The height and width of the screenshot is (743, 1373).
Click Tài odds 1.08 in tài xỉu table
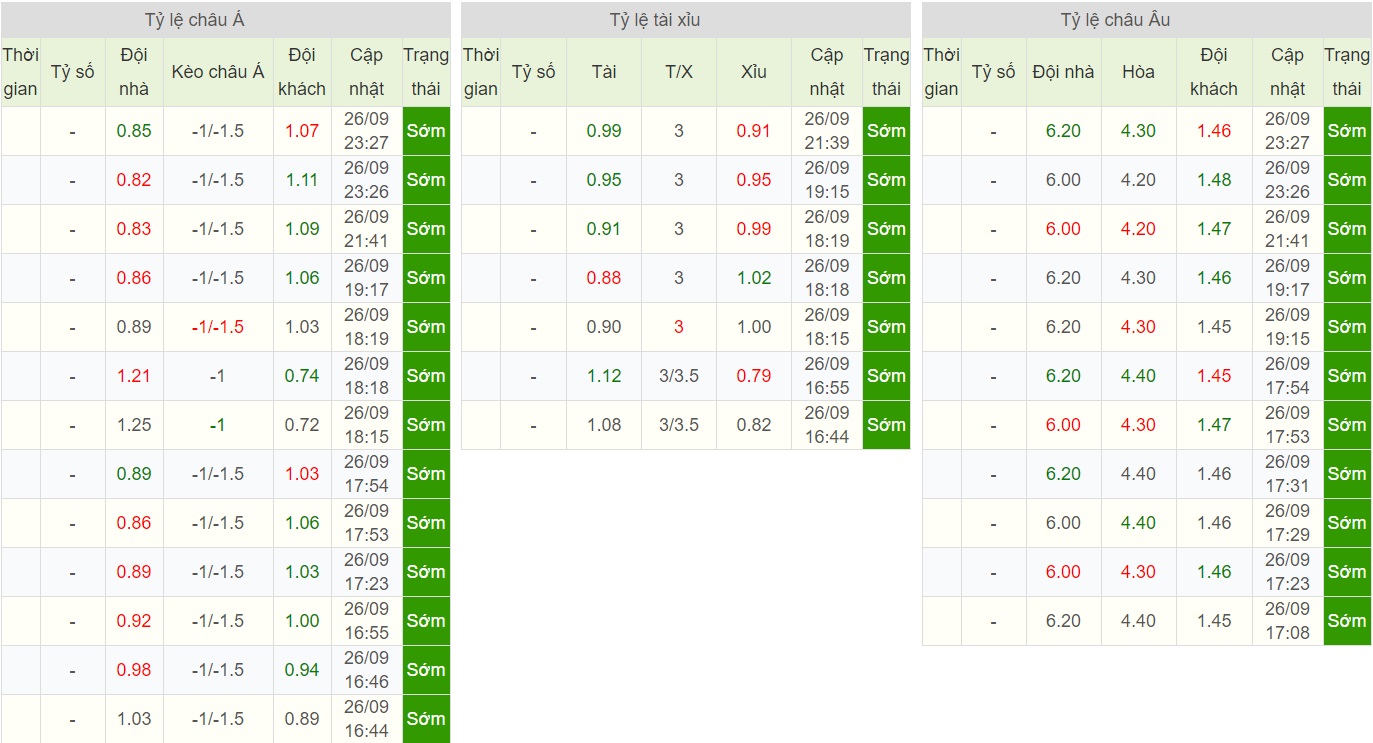point(604,425)
